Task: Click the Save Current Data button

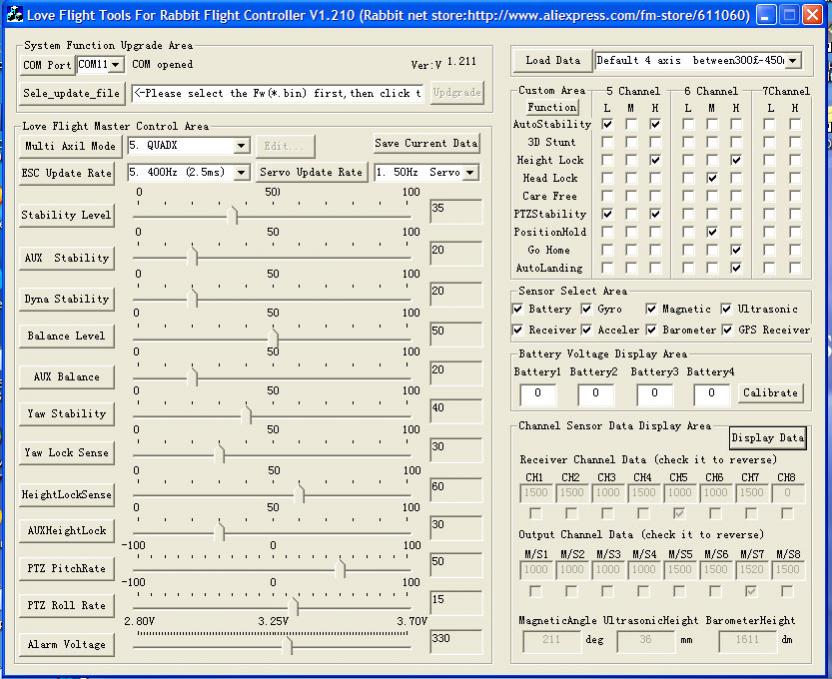Action: click(x=426, y=143)
